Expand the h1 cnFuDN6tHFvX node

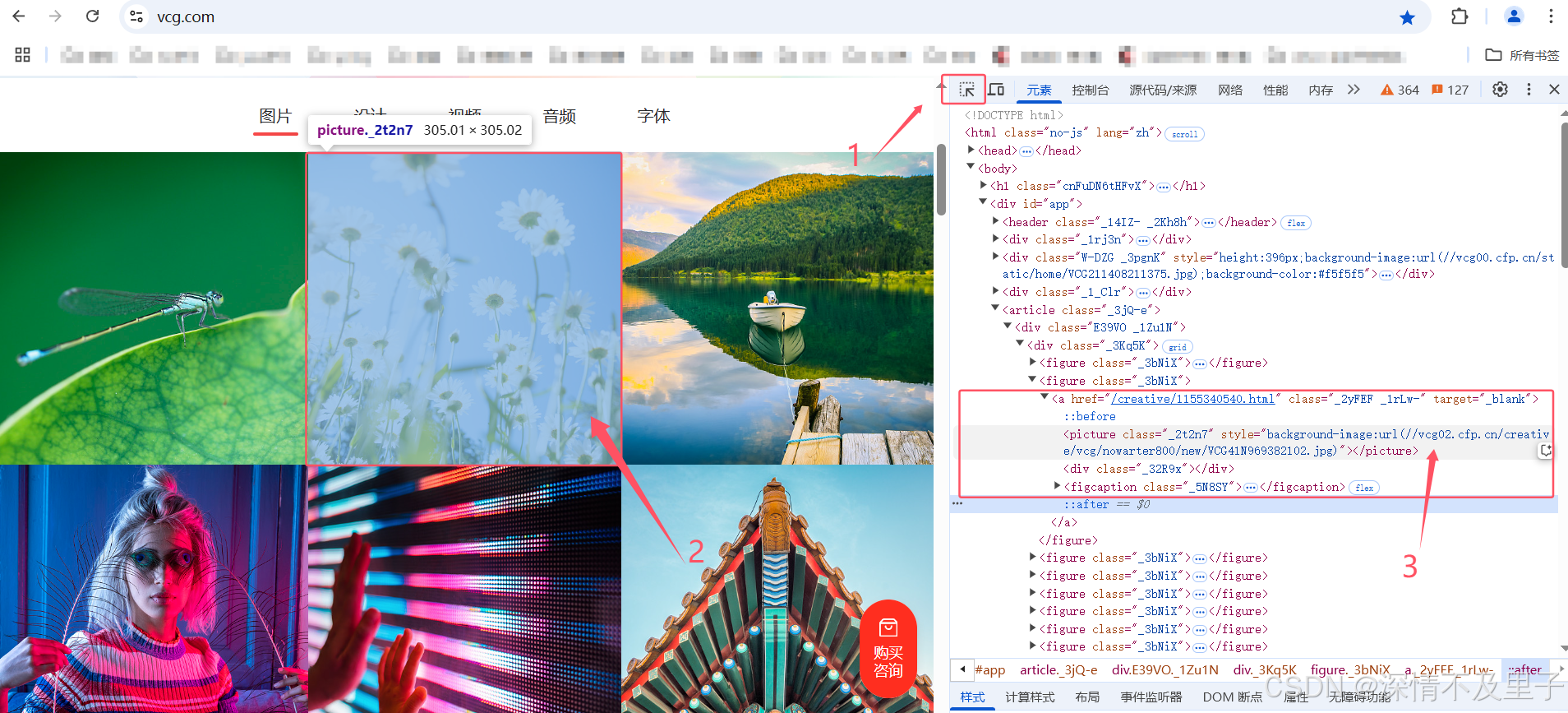(x=984, y=185)
